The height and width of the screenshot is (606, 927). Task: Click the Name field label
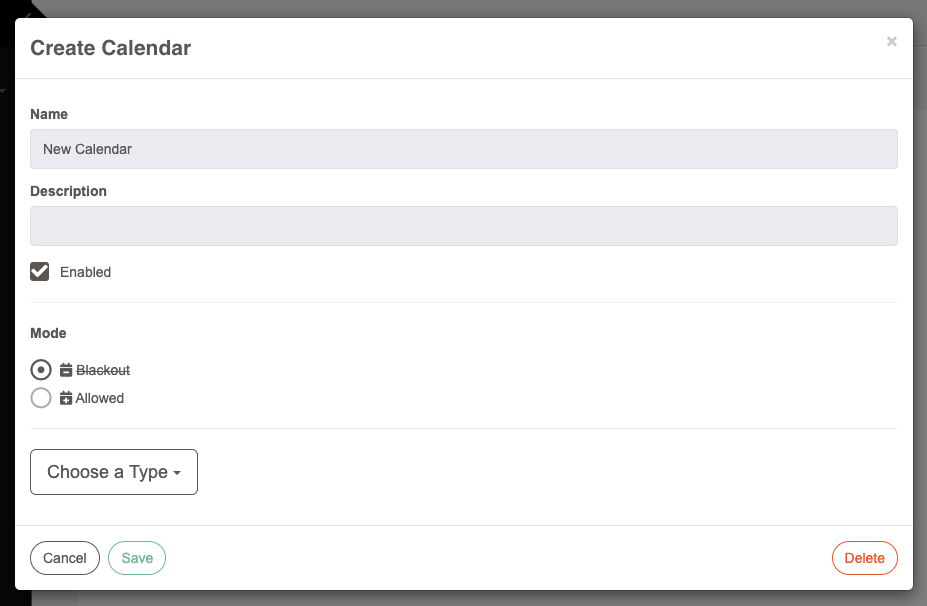point(49,114)
